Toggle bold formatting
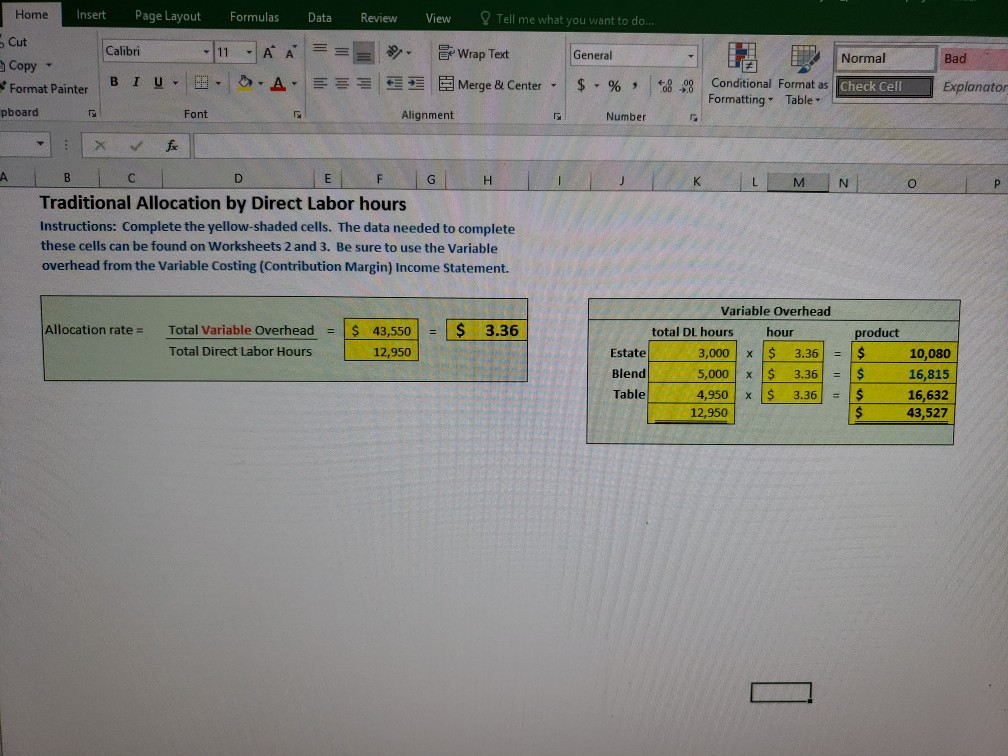The width and height of the screenshot is (1008, 756). 113,83
